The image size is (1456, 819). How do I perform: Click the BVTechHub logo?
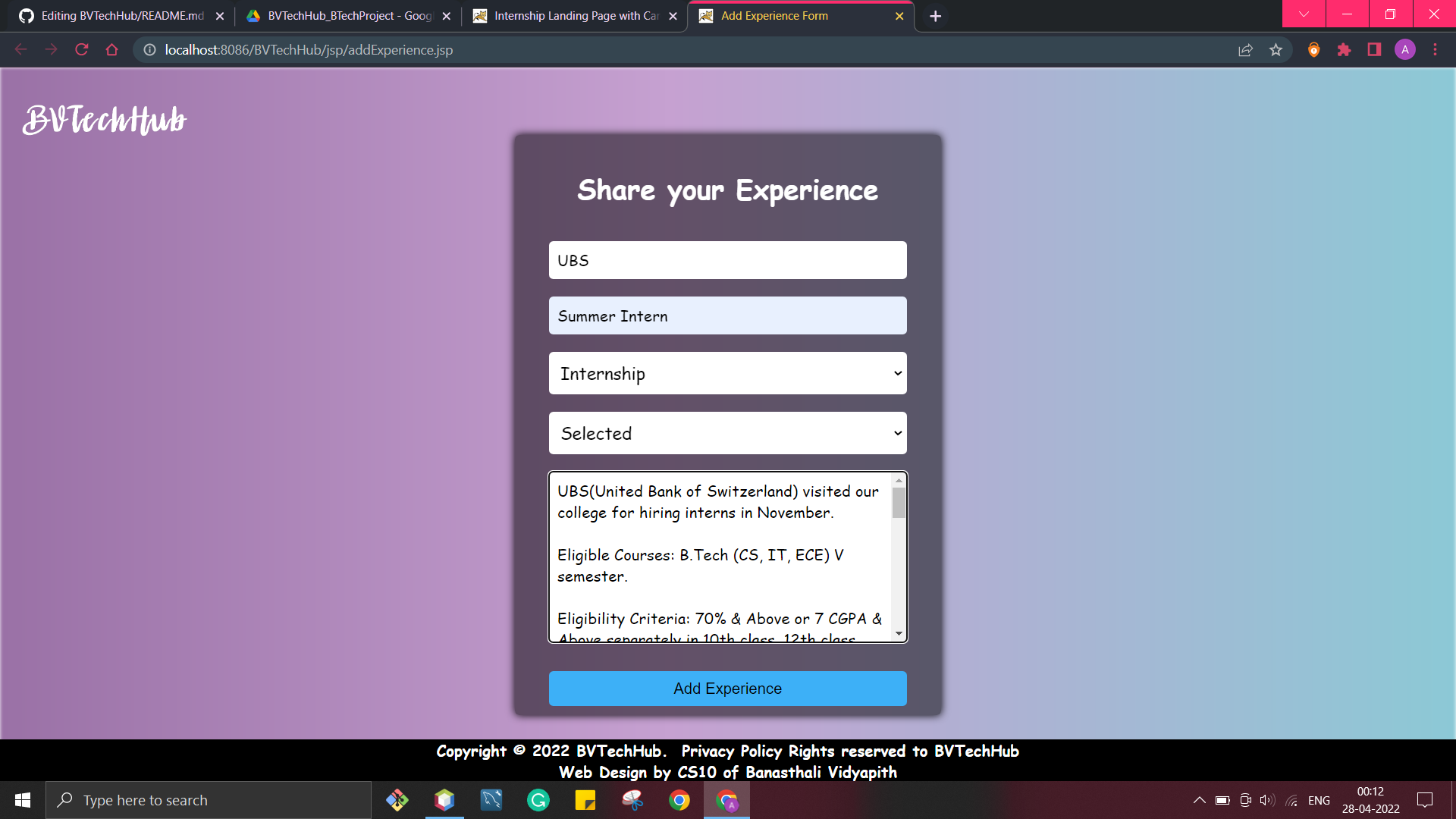point(105,121)
